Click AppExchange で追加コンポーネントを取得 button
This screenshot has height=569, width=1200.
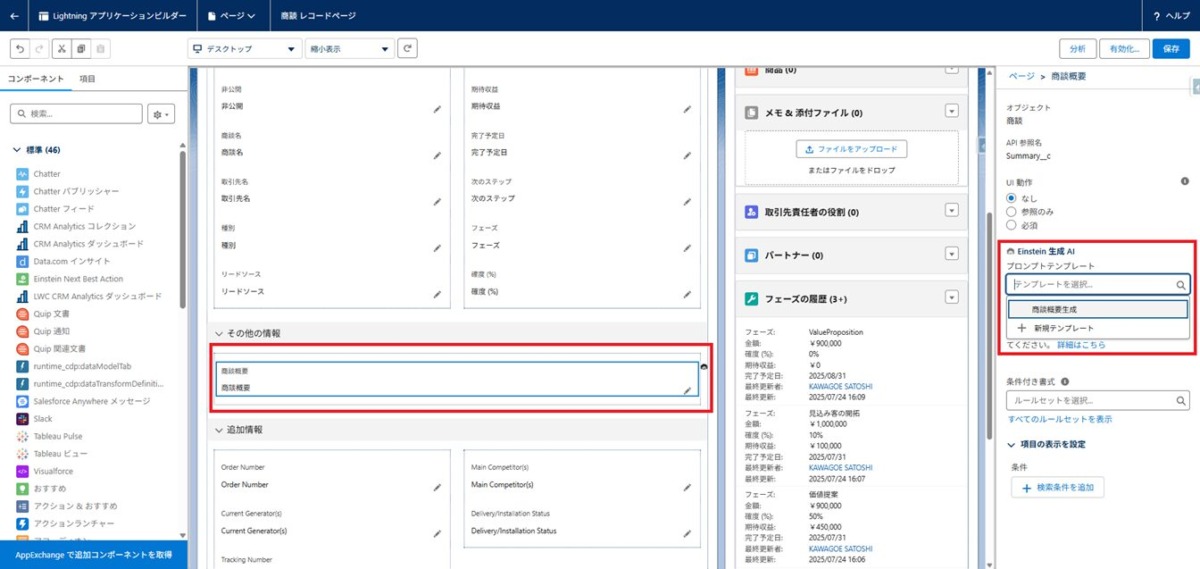(93, 554)
